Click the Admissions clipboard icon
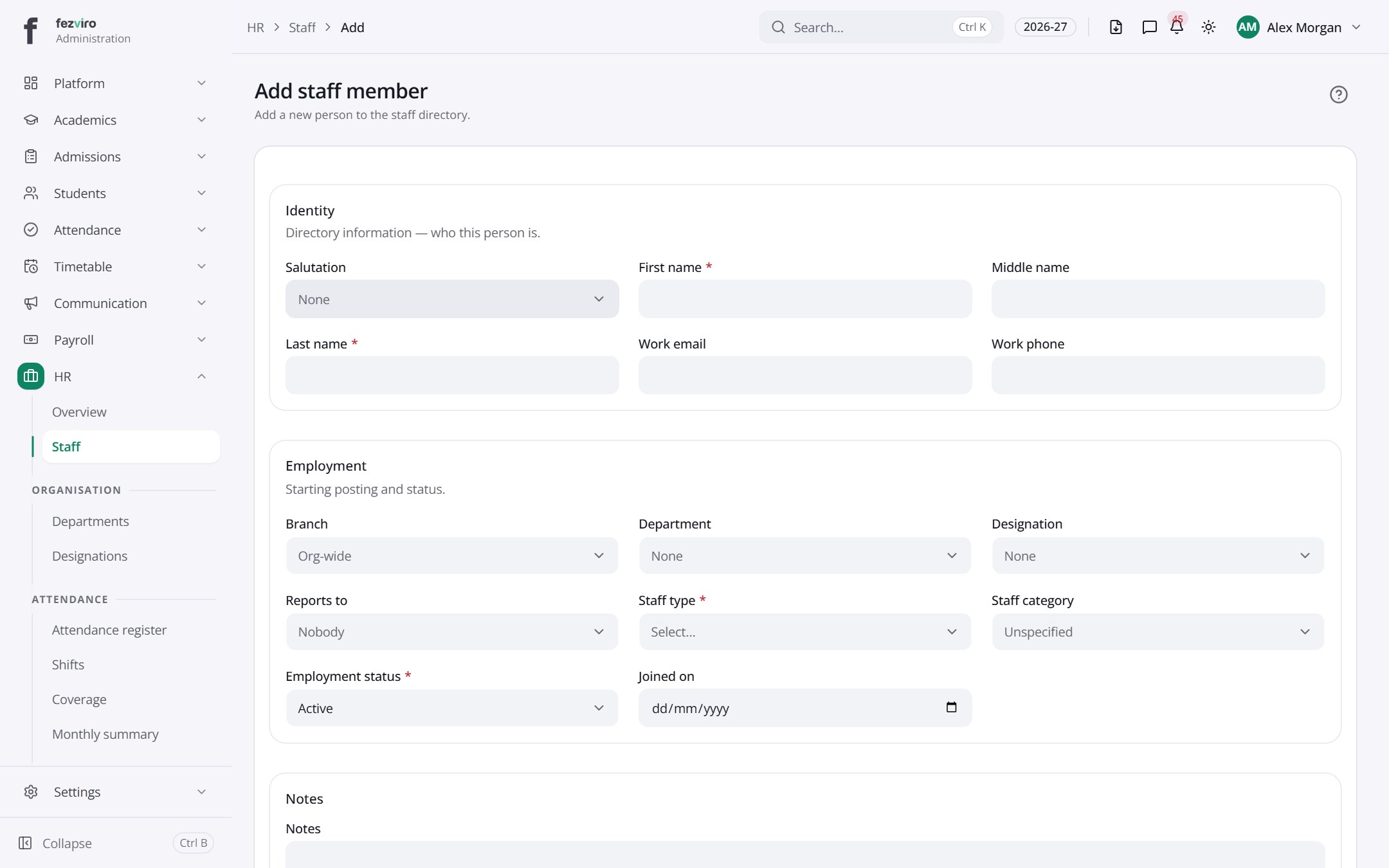The image size is (1389, 868). pyautogui.click(x=31, y=156)
